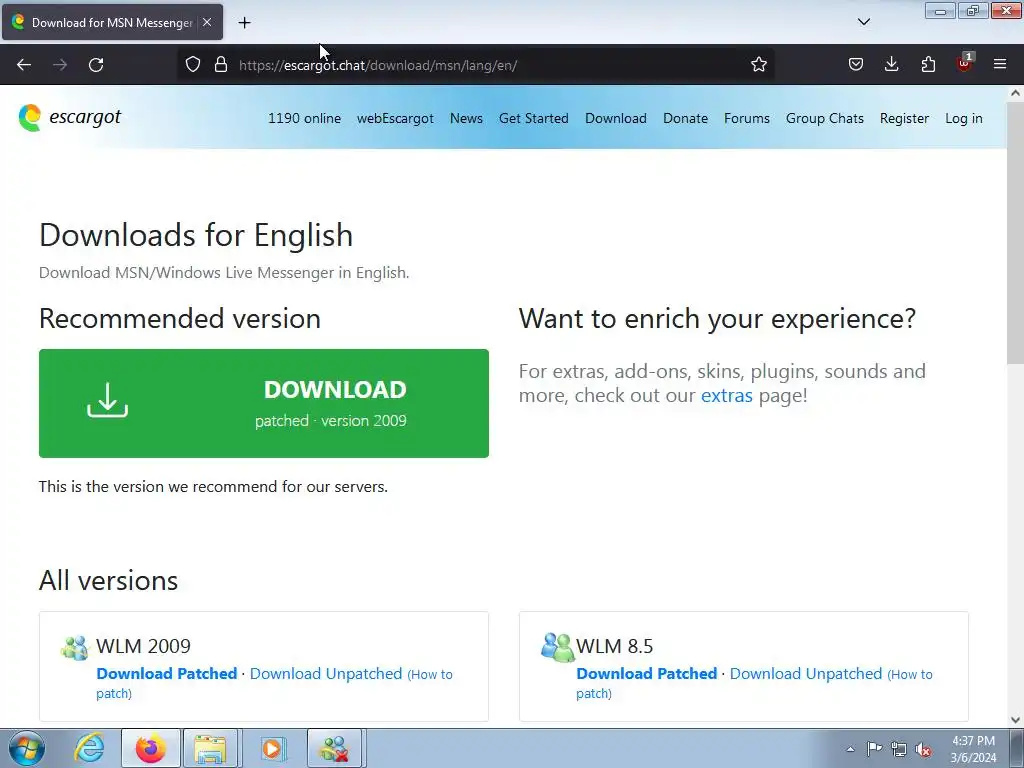Open the 1190 online nav item
Screen dimensions: 1024x768
304,118
